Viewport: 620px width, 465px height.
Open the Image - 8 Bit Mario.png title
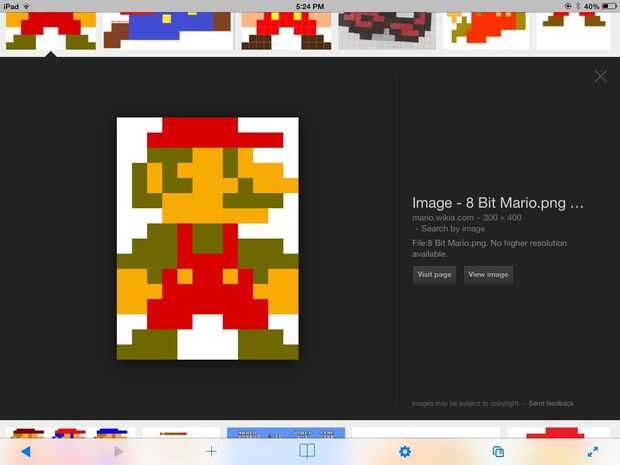coord(497,203)
